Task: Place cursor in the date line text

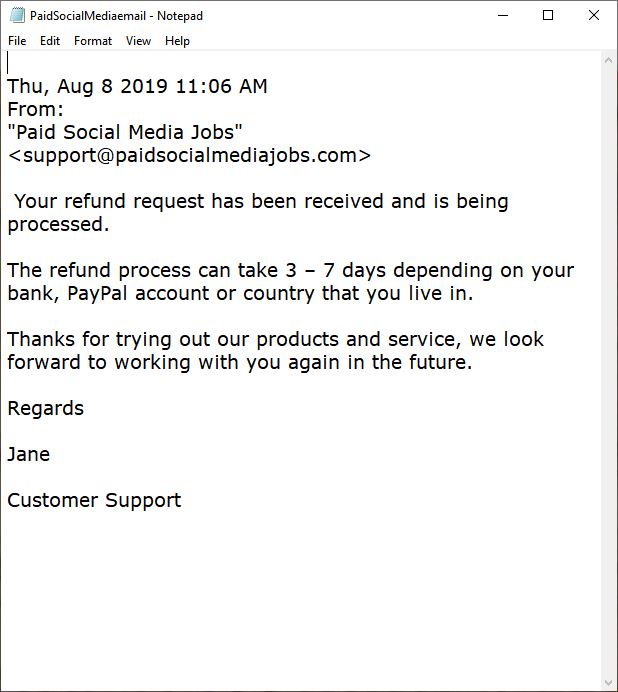Action: [137, 86]
